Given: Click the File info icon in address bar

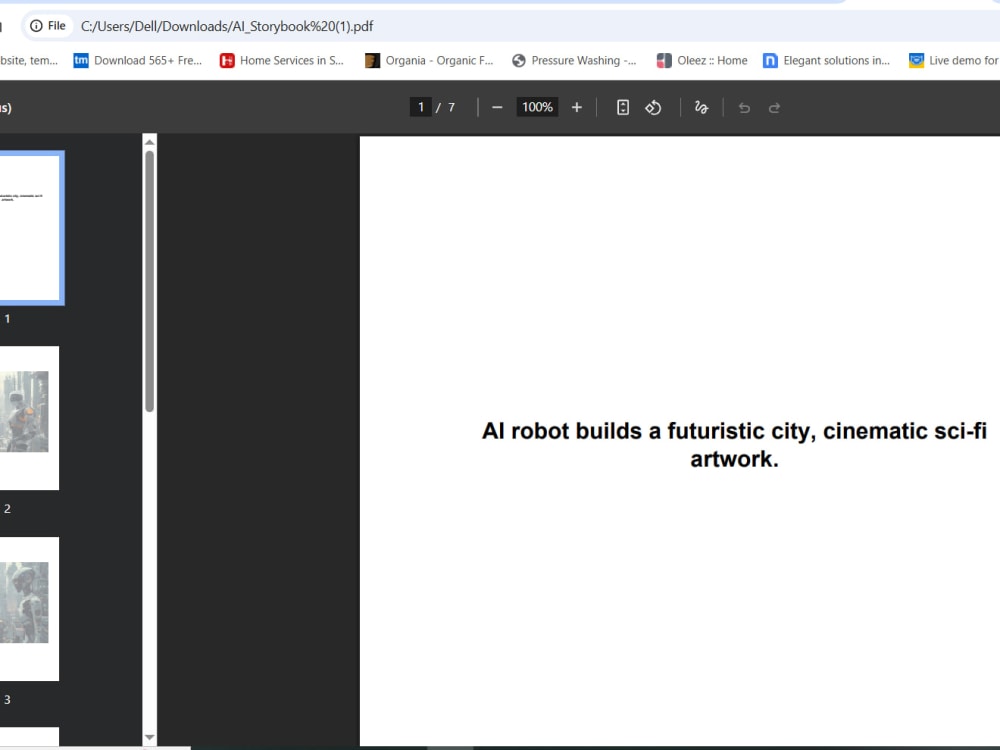Looking at the screenshot, I should coord(36,26).
